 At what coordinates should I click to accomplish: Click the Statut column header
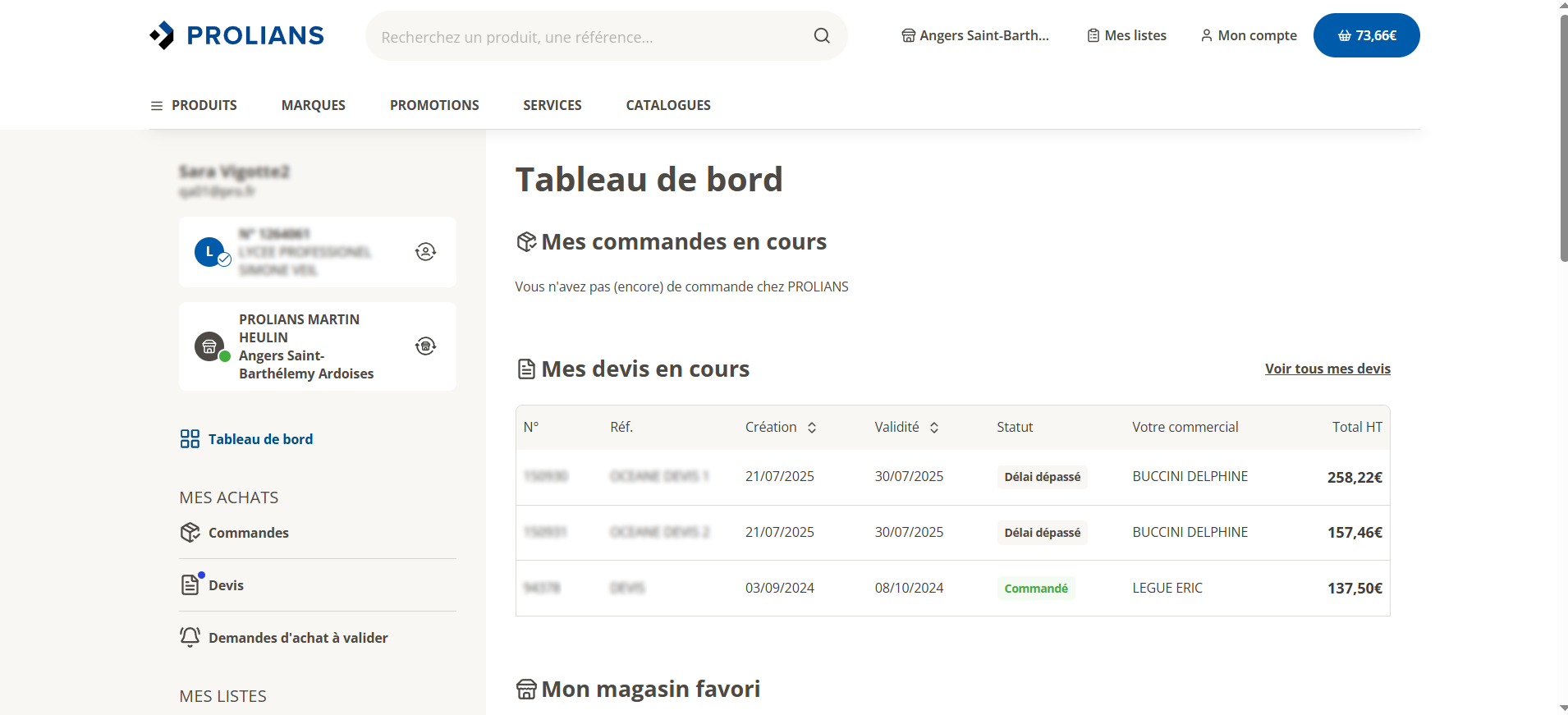pos(1015,427)
